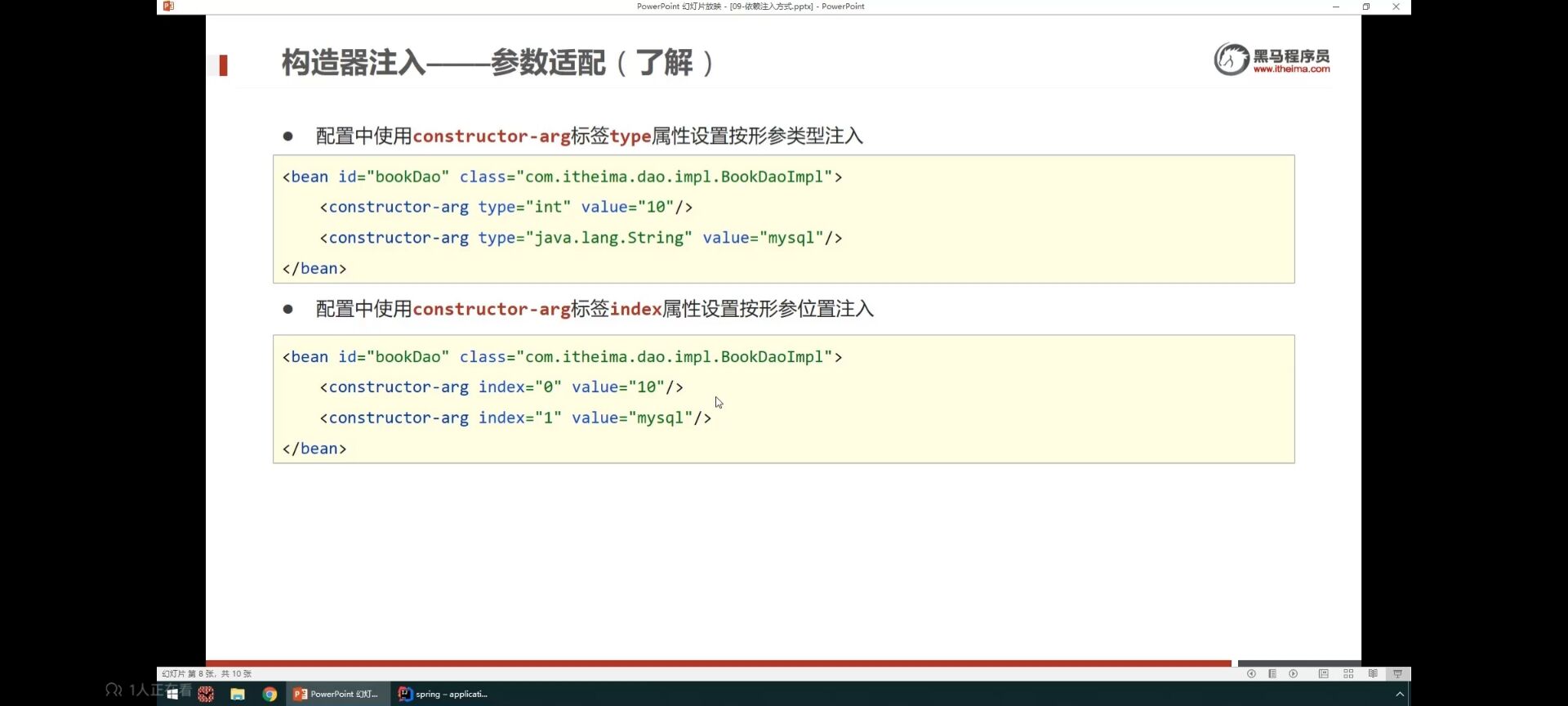Open File Explorer from the taskbar
Screen dimensions: 1568x706
click(238, 694)
